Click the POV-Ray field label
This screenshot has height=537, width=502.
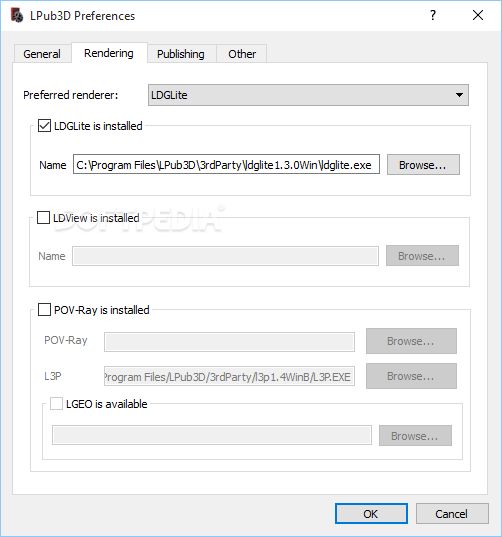pyautogui.click(x=66, y=340)
